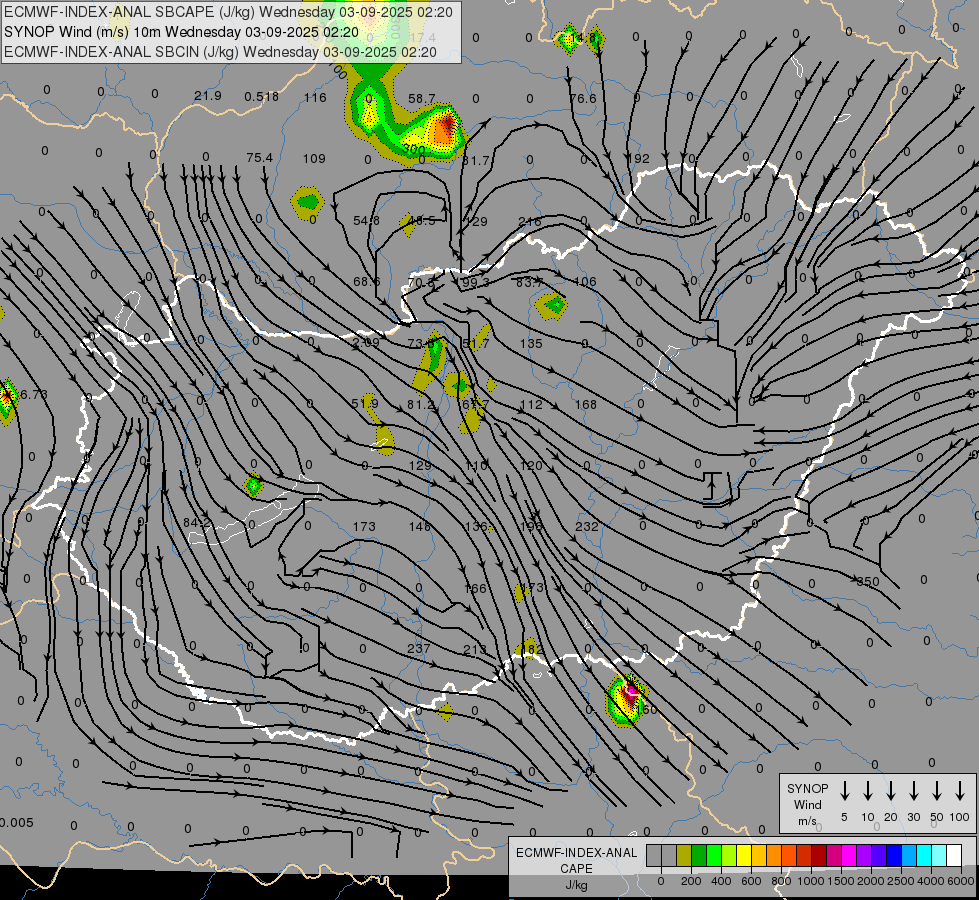Click the map value 51.9

[365, 403]
